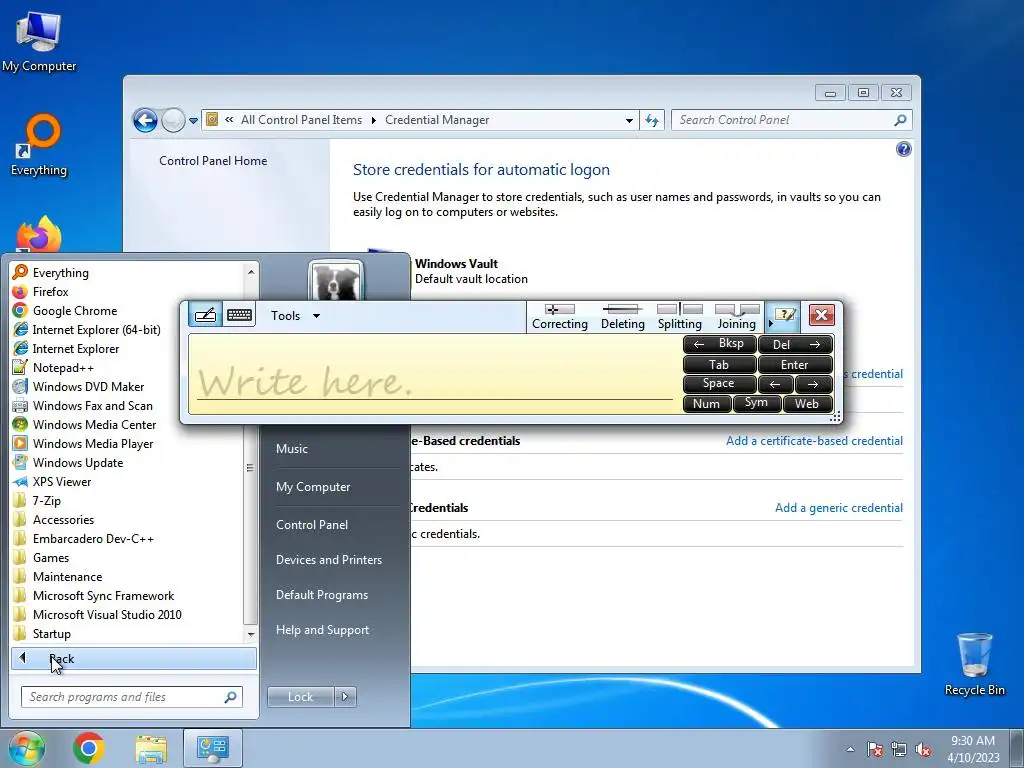Go back in Credential Manager window

coord(145,120)
